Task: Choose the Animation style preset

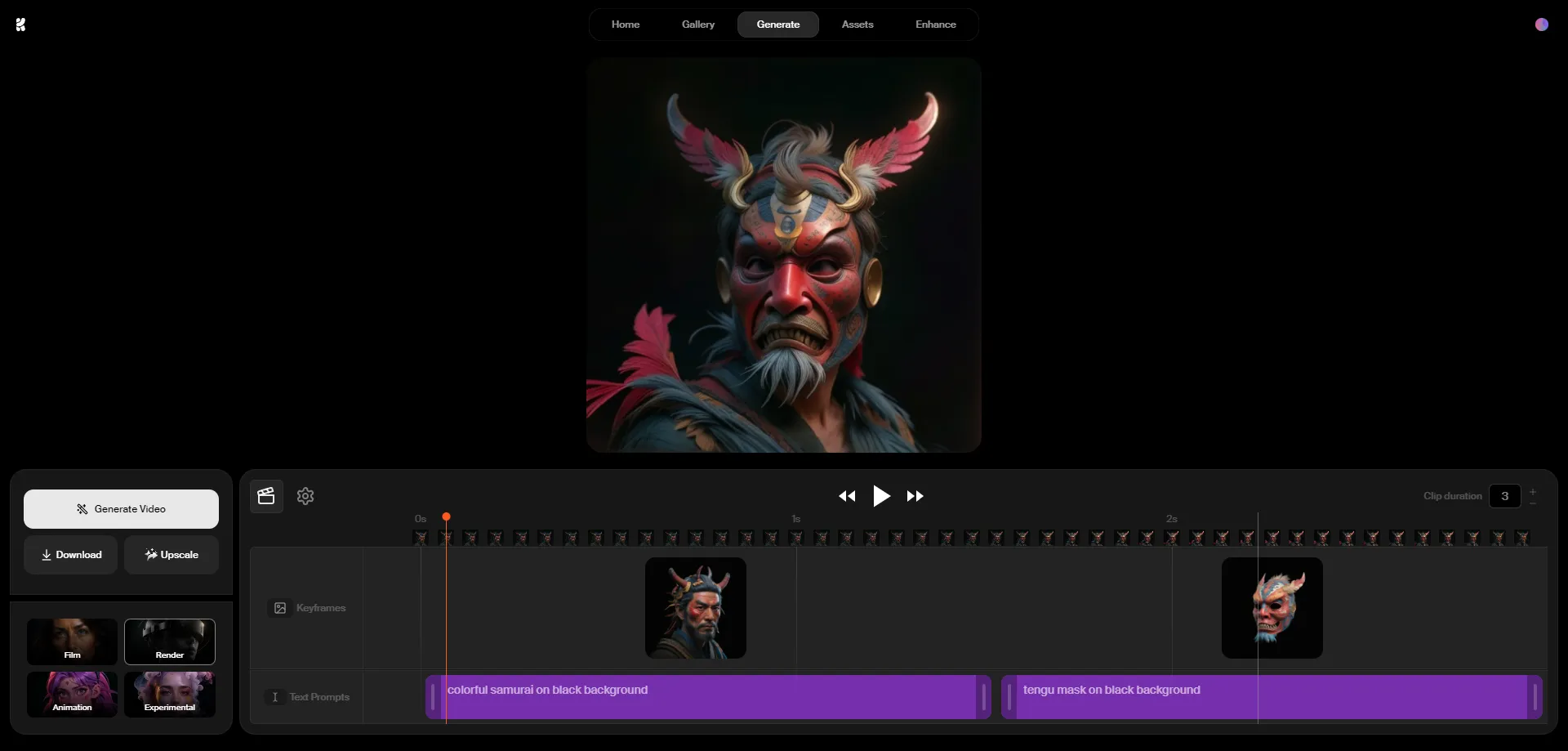Action: pyautogui.click(x=73, y=695)
